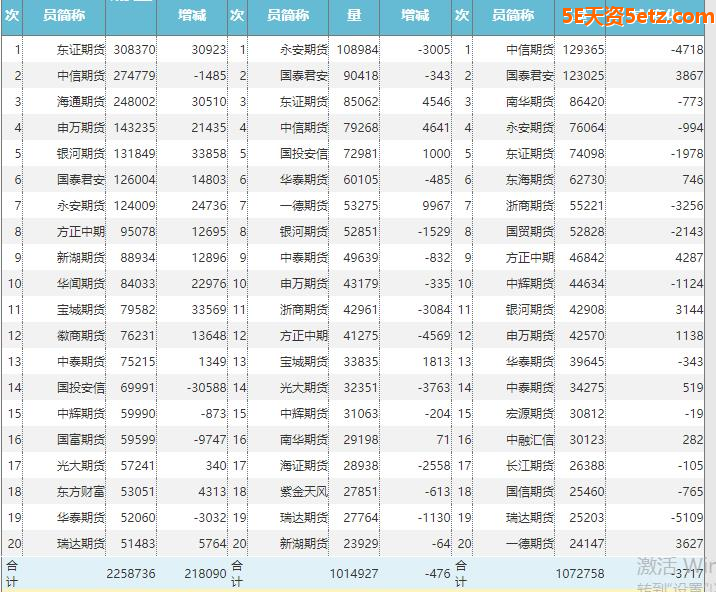716x592 pixels.
Task: Click the 量 column header
Action: click(354, 16)
